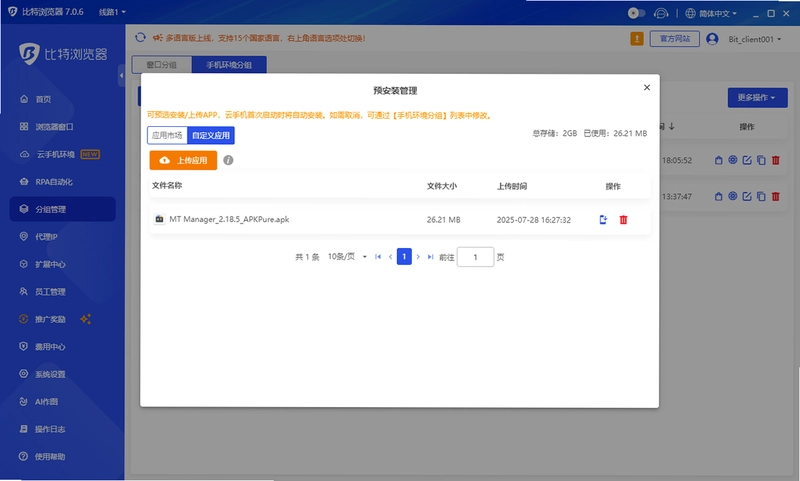Click the upload time 2025-07-28 16:27:32

click(x=534, y=220)
